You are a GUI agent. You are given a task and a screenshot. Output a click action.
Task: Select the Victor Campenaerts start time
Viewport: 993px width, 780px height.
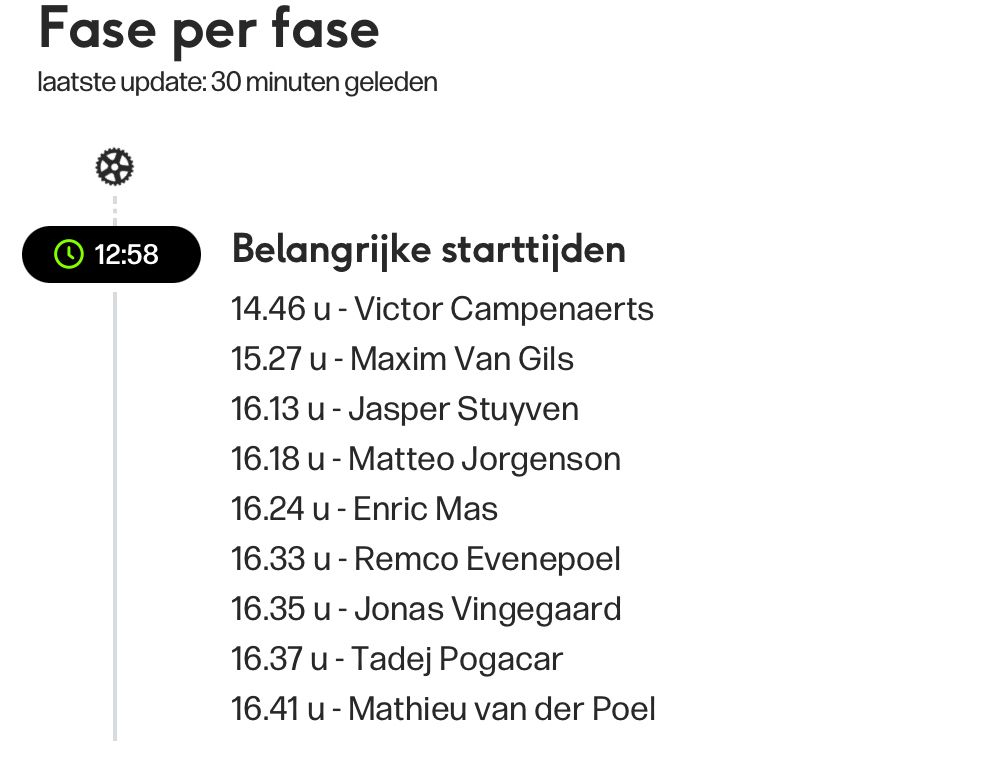(x=442, y=309)
